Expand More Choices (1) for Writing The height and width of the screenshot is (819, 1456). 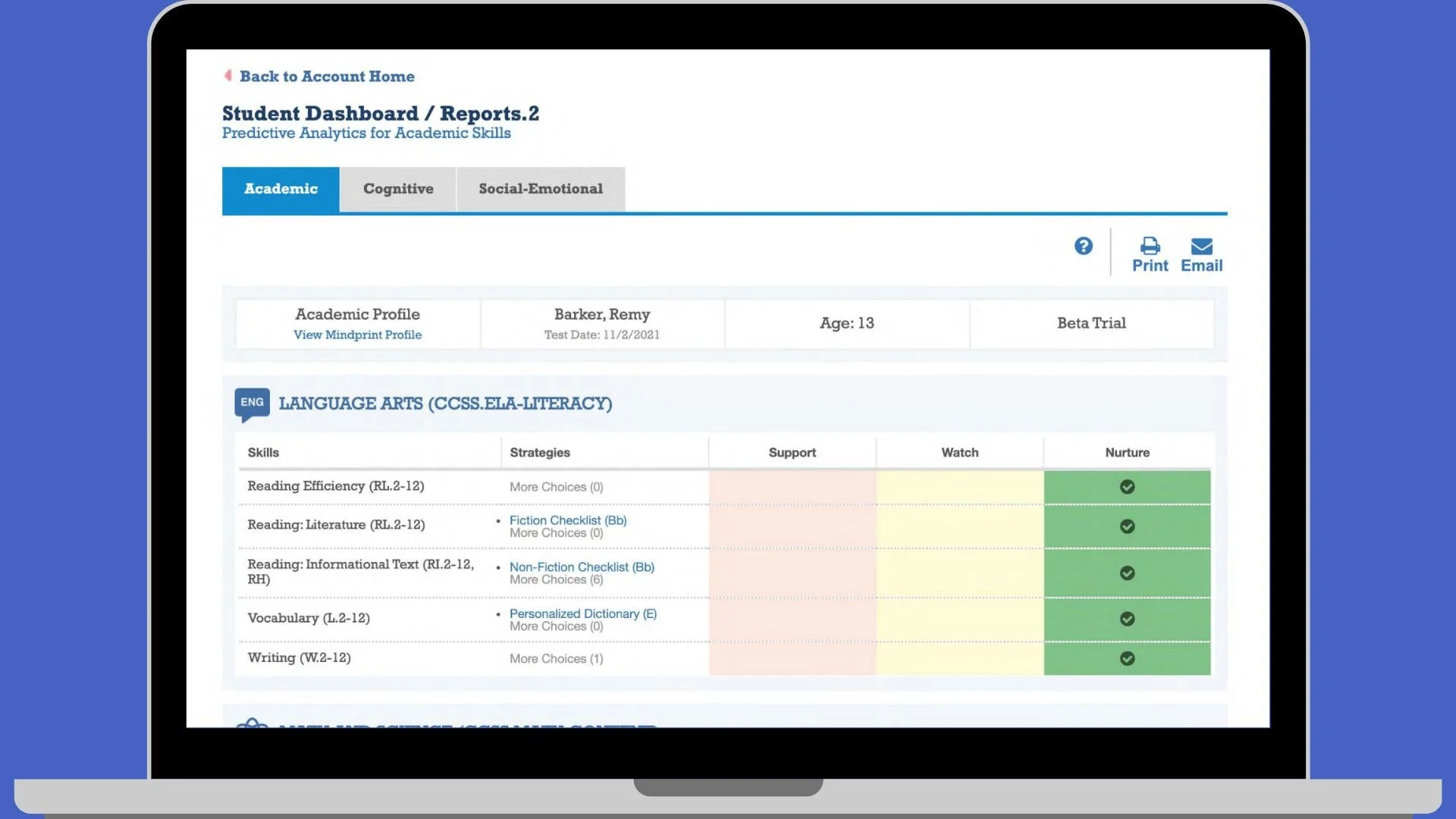[556, 659]
